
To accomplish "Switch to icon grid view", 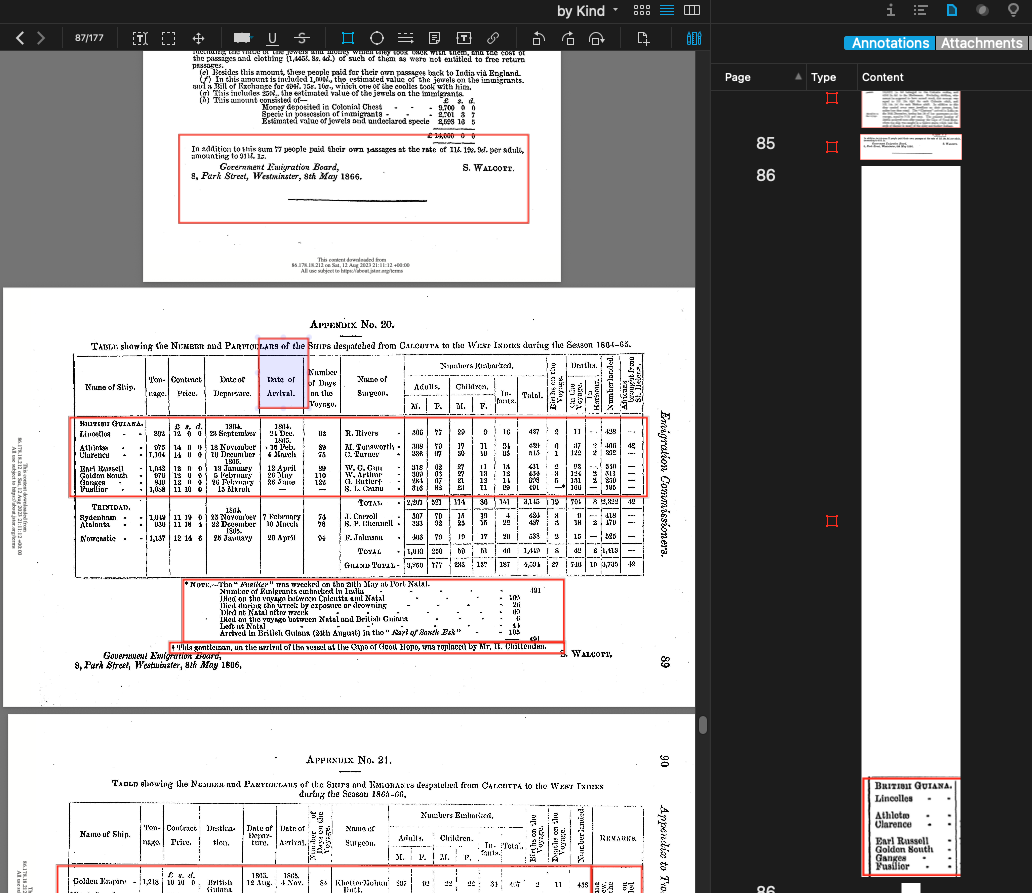I will (642, 10).
